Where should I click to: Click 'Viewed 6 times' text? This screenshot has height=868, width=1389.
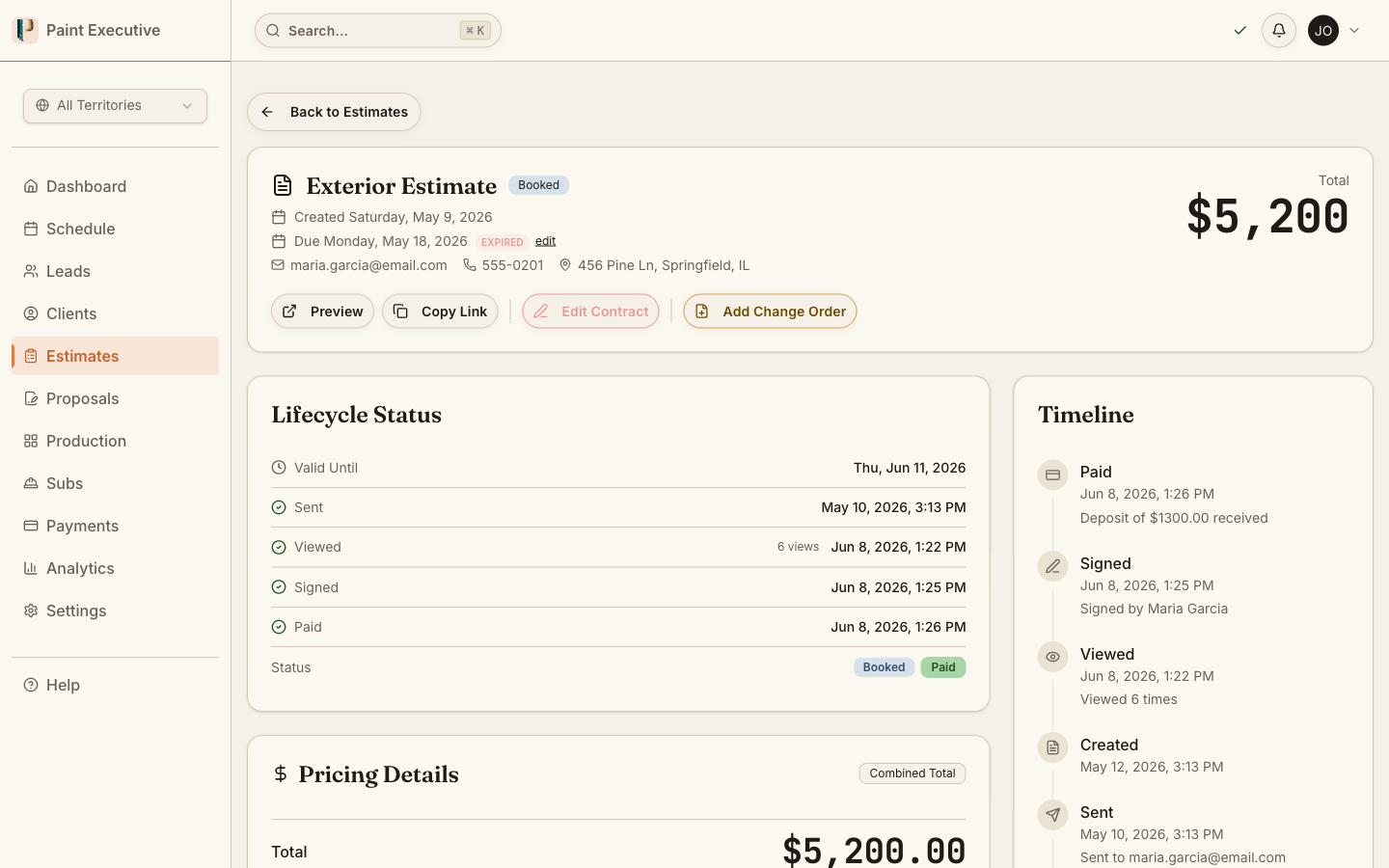point(1129,699)
